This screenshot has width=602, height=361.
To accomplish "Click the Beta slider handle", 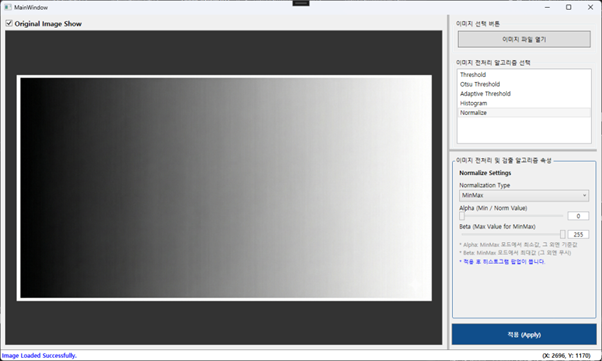I will (562, 234).
